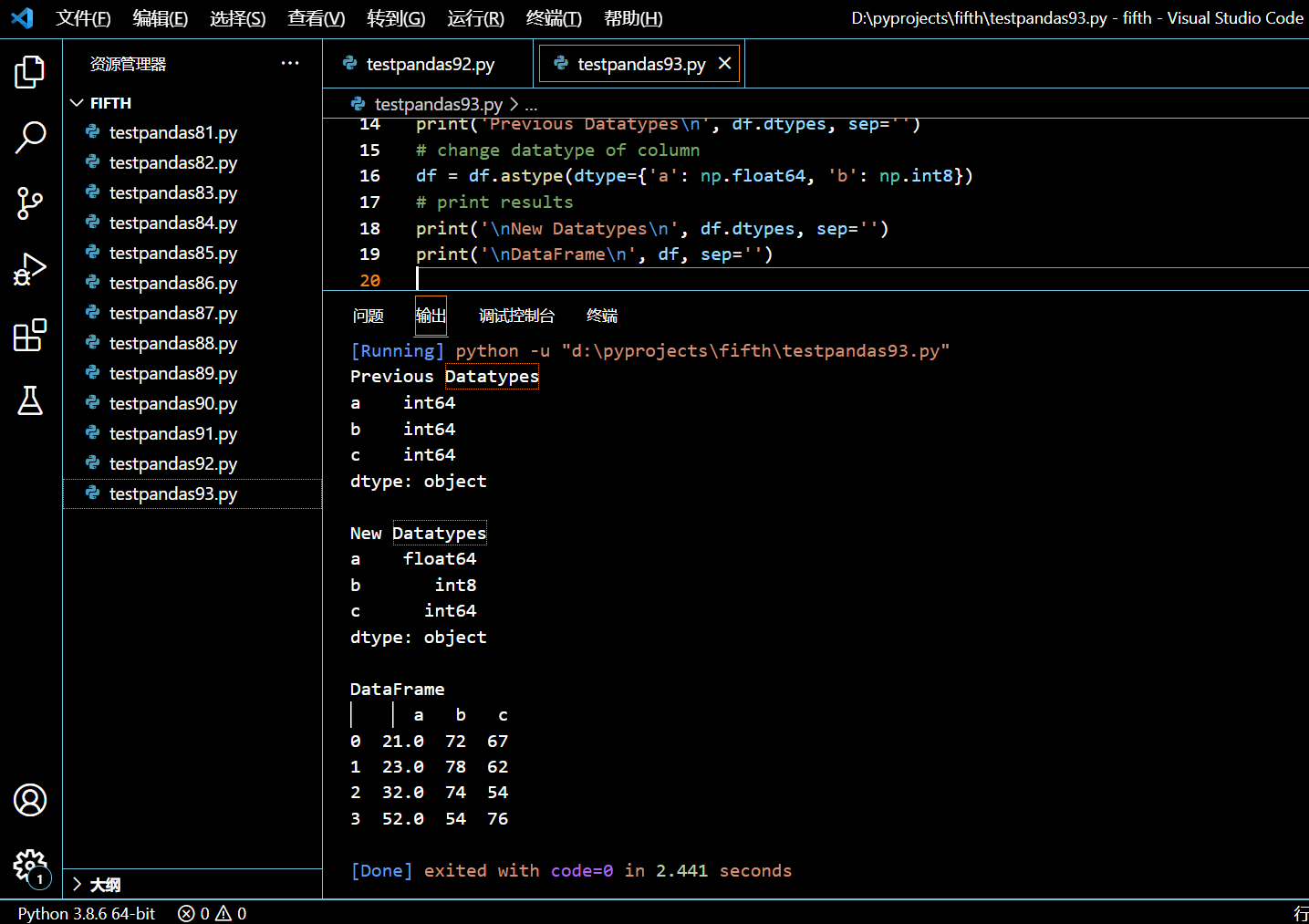Click the [Done] exited with code=0 line
This screenshot has width=1309, height=924.
571,870
